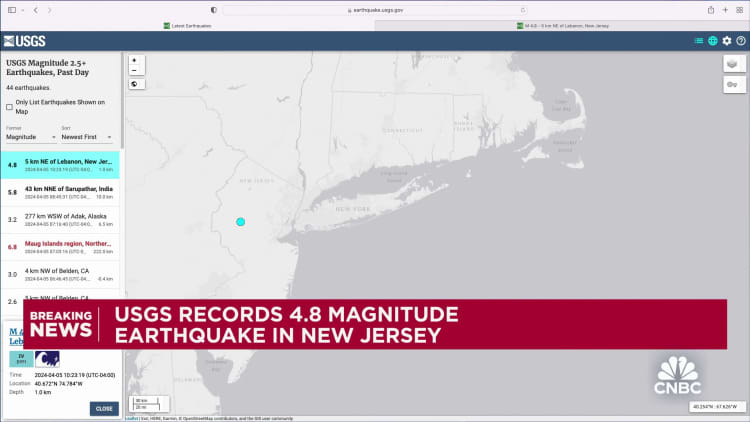The height and width of the screenshot is (422, 750).
Task: Close the event summary with CLOSE button
Action: tap(104, 409)
